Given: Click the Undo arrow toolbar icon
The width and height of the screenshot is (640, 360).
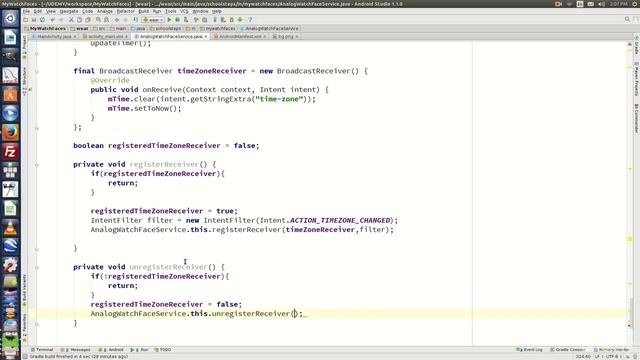Looking at the screenshot, I should point(53,20).
